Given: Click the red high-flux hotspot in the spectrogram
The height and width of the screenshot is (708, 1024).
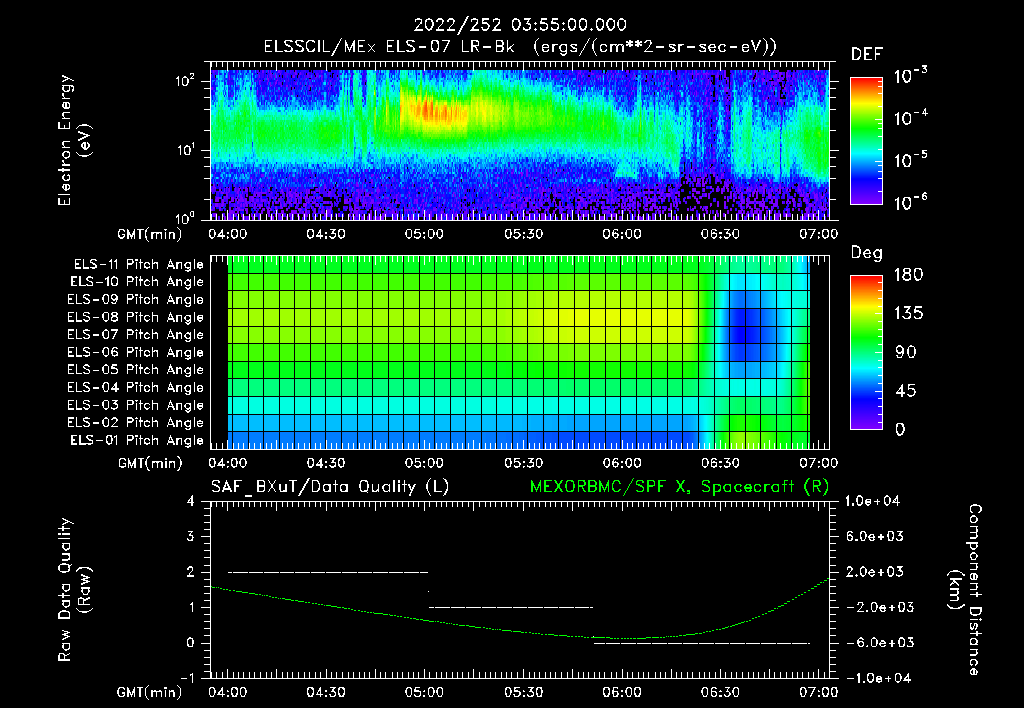Looking at the screenshot, I should 434,109.
